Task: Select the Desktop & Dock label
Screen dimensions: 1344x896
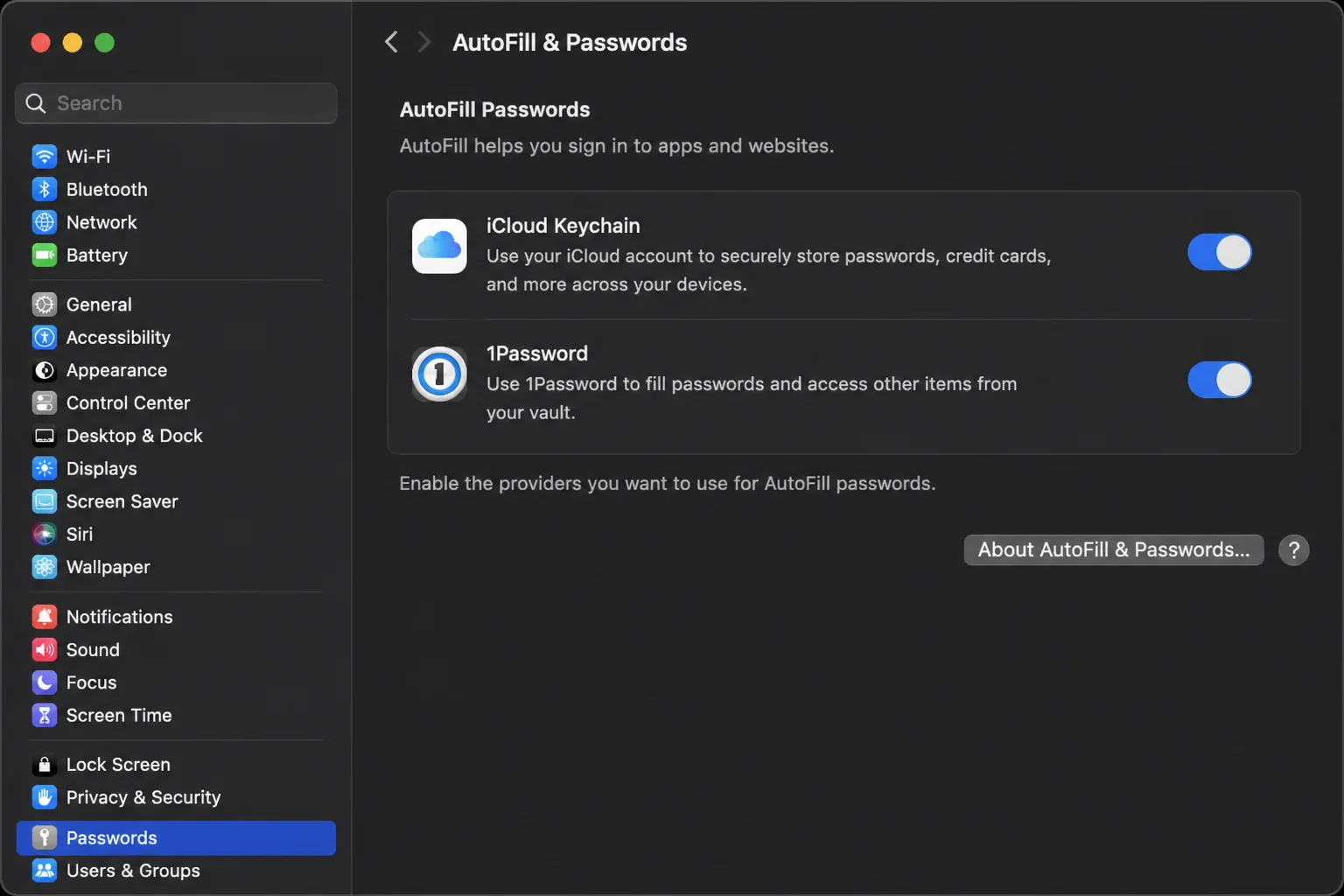Action: point(134,436)
